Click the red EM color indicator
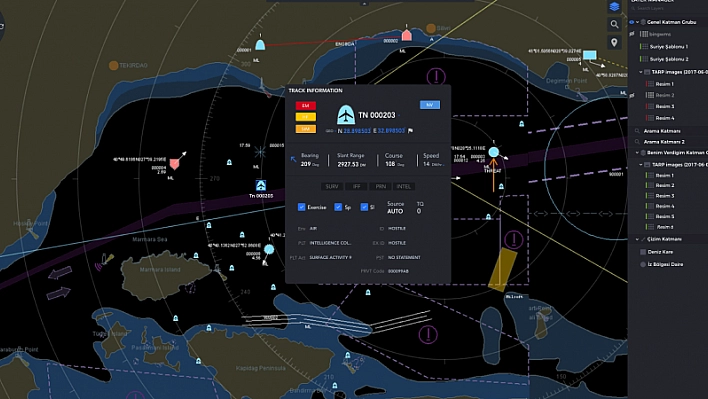Viewport: 708px width, 399px height. point(306,106)
